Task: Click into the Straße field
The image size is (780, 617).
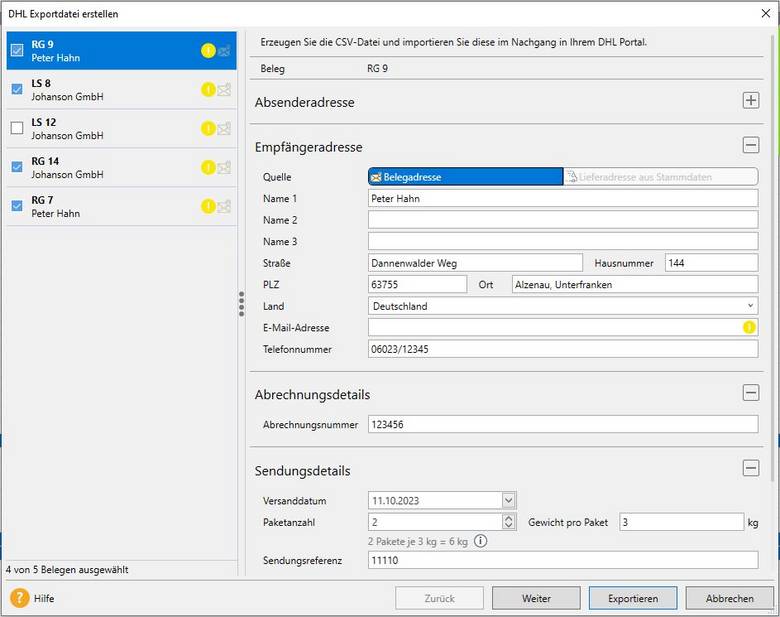Action: point(475,263)
